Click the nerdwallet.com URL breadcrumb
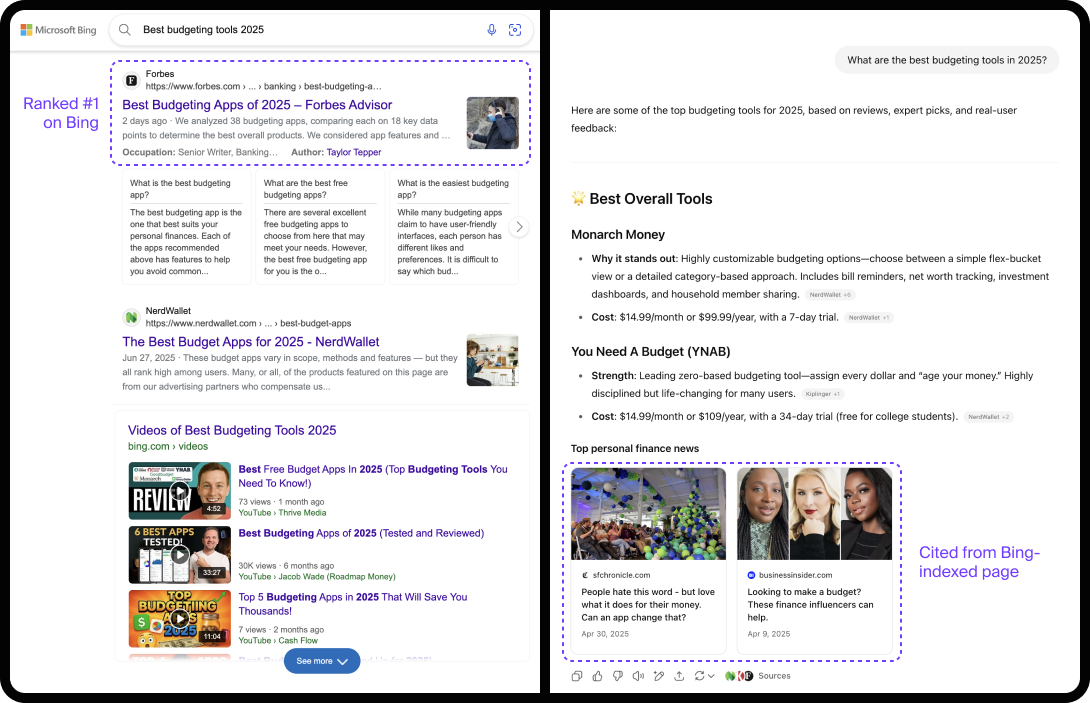 [x=248, y=323]
